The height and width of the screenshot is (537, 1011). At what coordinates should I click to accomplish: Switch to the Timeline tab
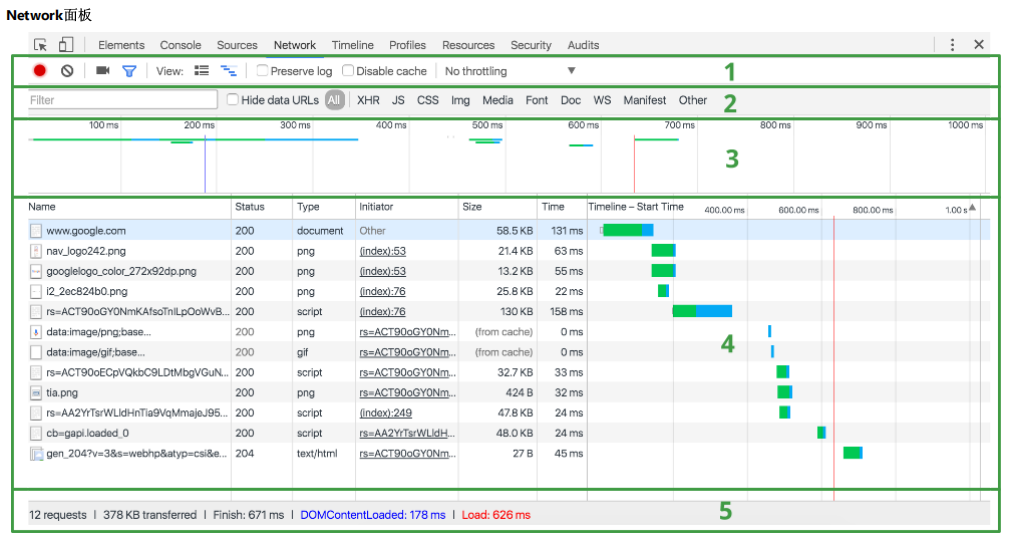click(353, 45)
